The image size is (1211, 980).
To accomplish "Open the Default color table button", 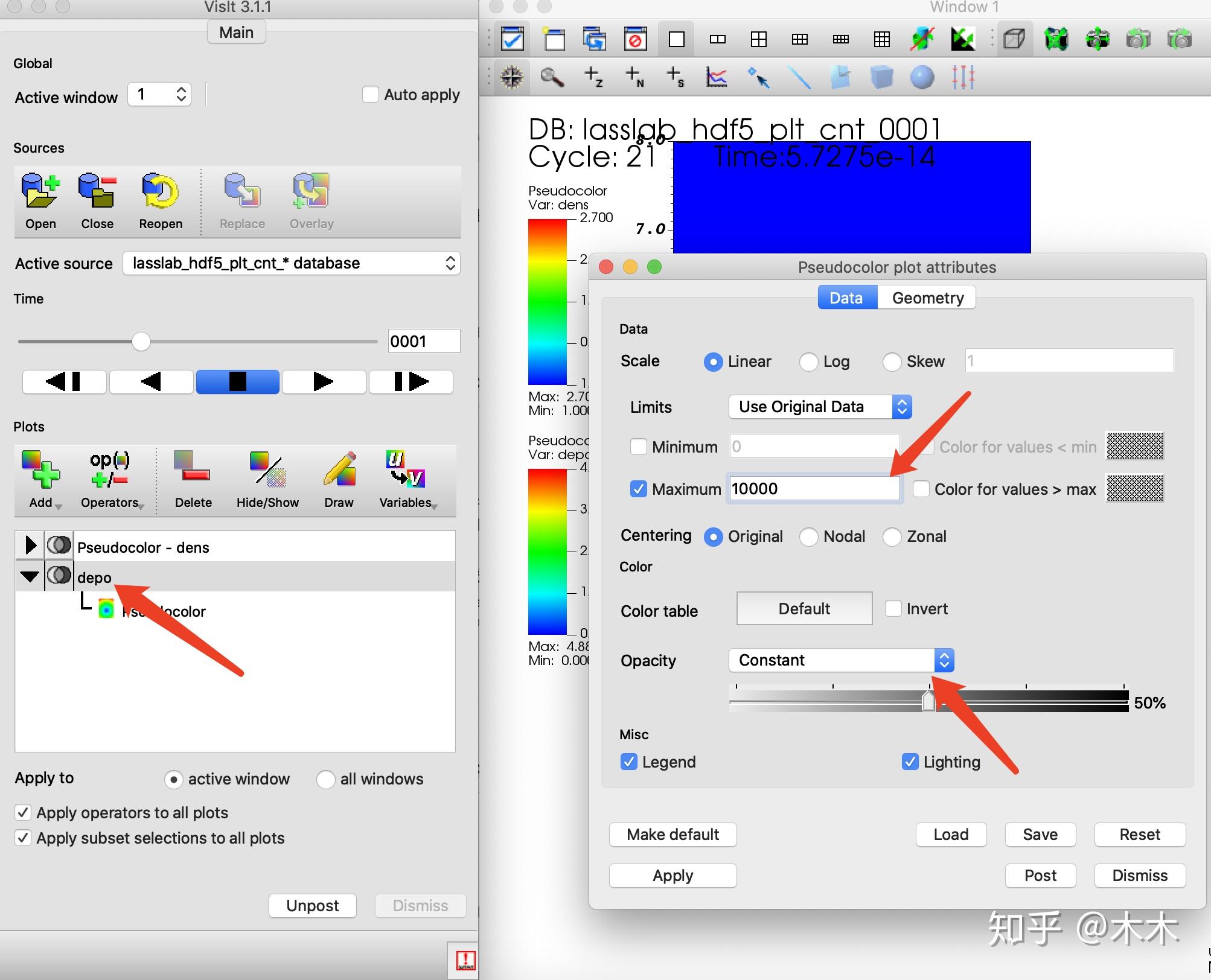I will (804, 608).
